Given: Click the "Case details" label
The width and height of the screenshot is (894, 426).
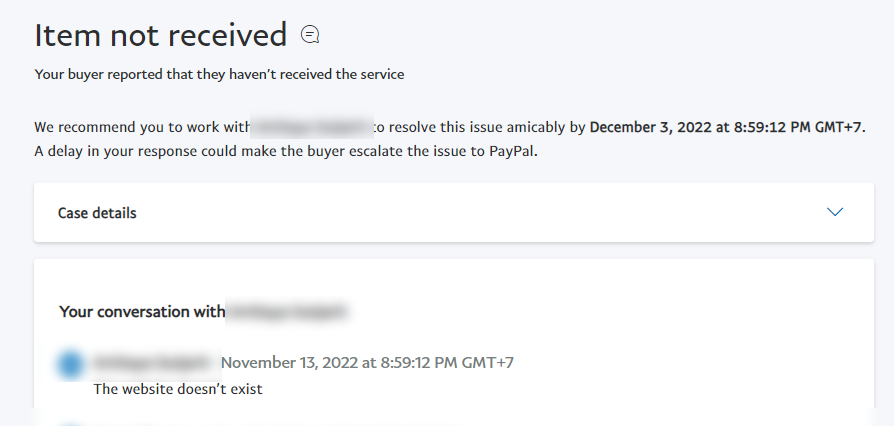Looking at the screenshot, I should click(97, 213).
